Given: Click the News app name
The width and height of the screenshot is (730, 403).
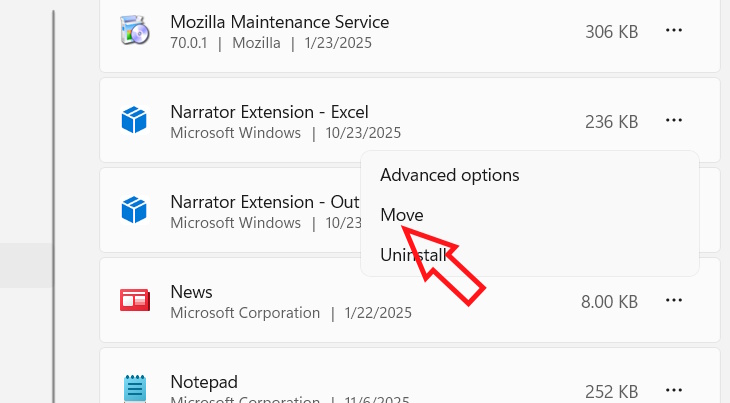Looking at the screenshot, I should coord(191,291).
